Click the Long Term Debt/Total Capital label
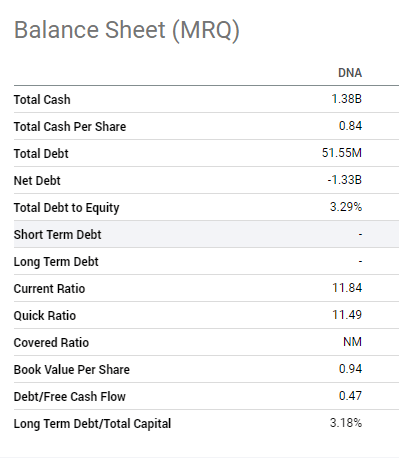 (x=92, y=424)
